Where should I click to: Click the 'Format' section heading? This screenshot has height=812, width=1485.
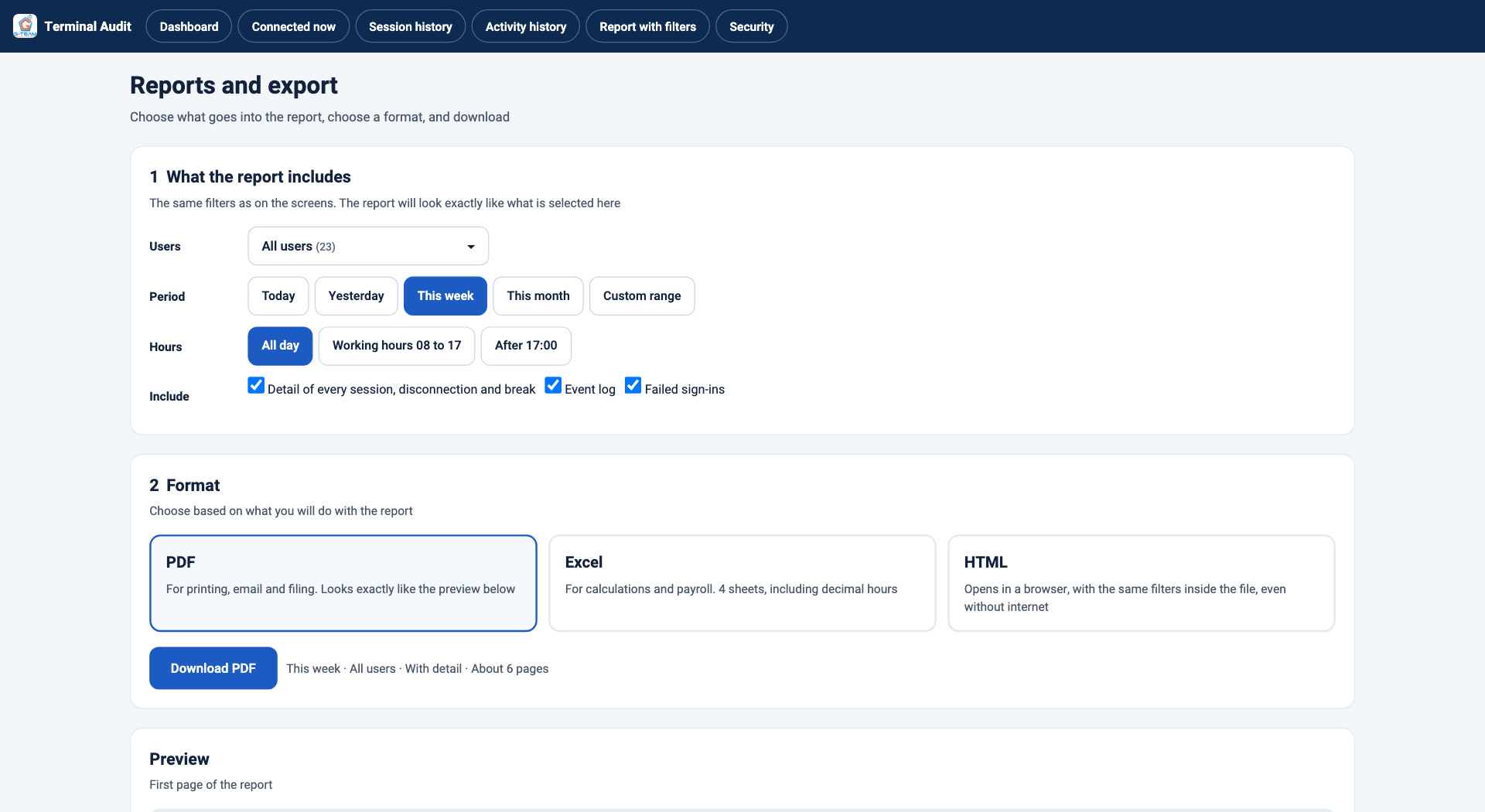pyautogui.click(x=193, y=486)
